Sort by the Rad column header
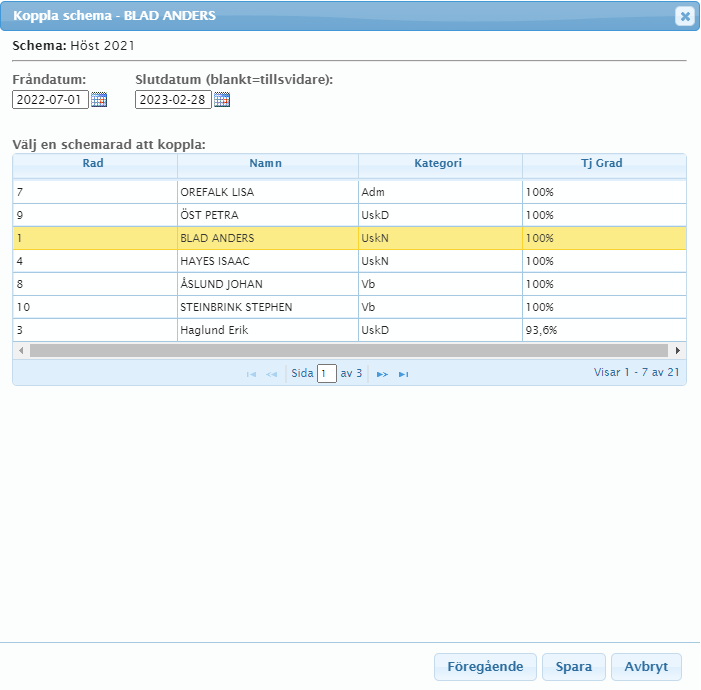 [x=94, y=163]
